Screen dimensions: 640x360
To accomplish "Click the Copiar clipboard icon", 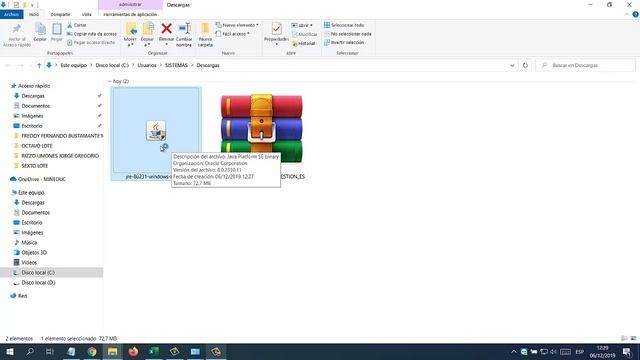I will 40,29.
